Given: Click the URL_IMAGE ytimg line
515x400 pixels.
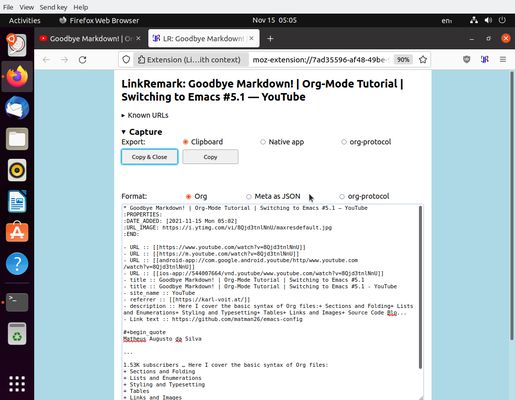Looking at the screenshot, I should pos(228,228).
